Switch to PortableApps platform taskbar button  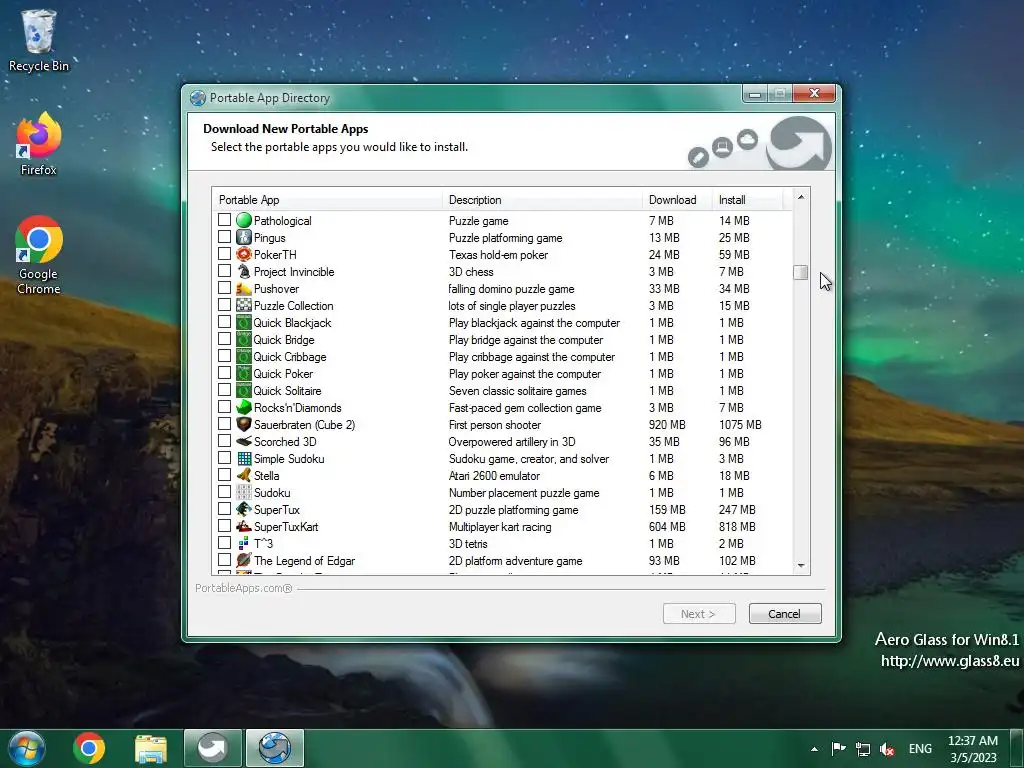(213, 748)
